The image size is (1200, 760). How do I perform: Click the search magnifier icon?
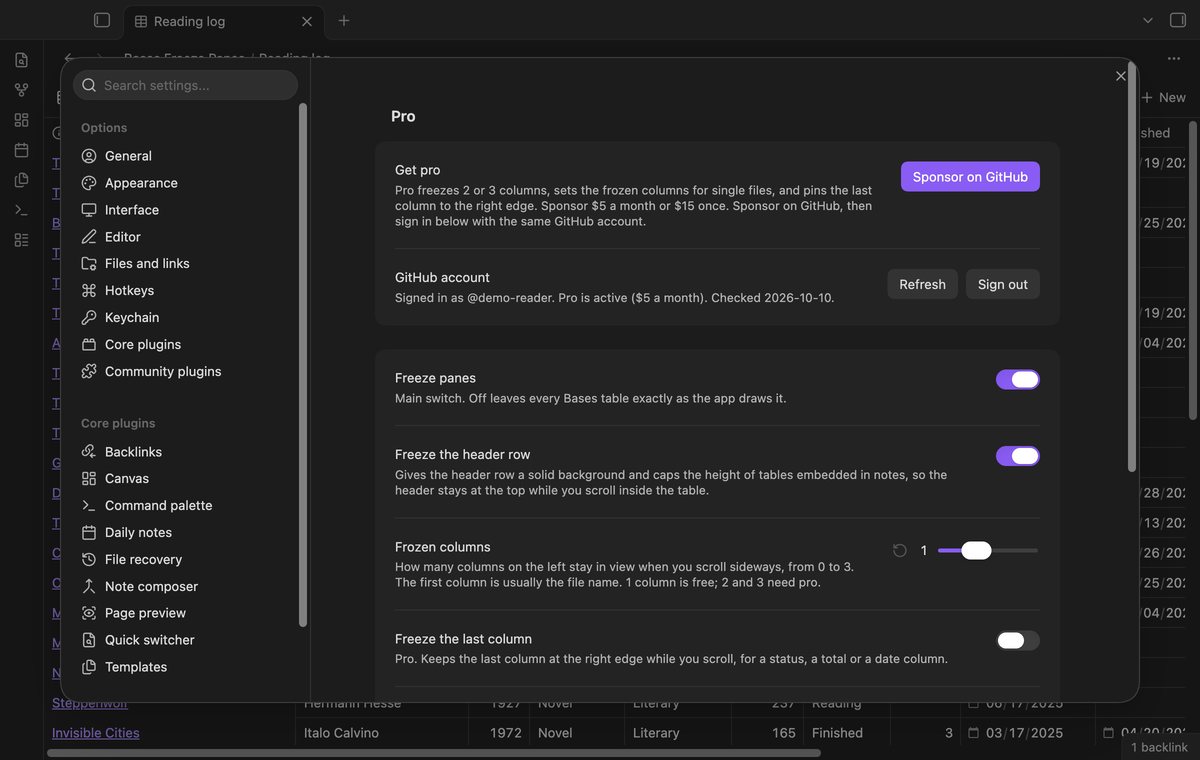(x=89, y=85)
